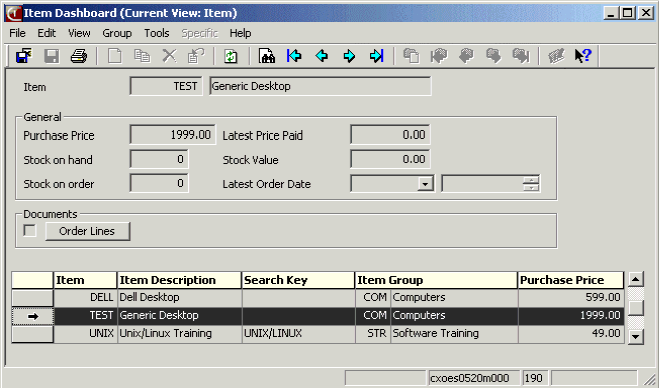Click the 190 status bar entry

535,378
